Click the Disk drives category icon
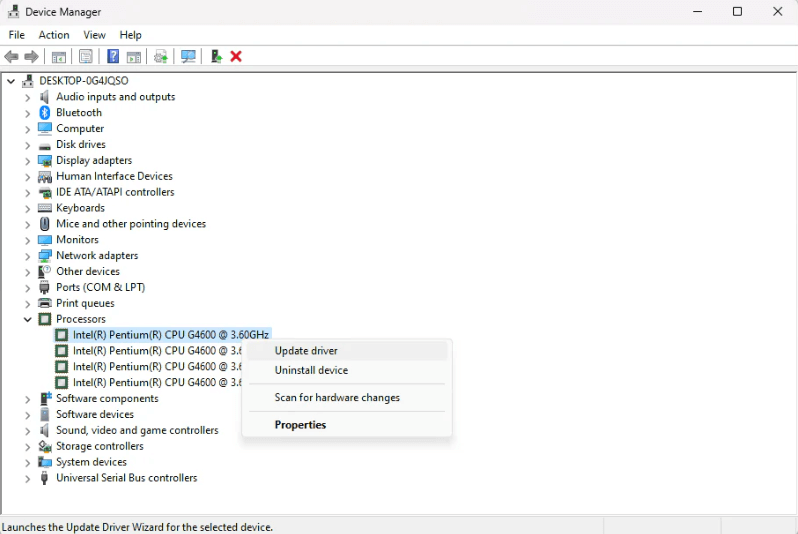Screen dimensions: 798x534 click(x=45, y=146)
